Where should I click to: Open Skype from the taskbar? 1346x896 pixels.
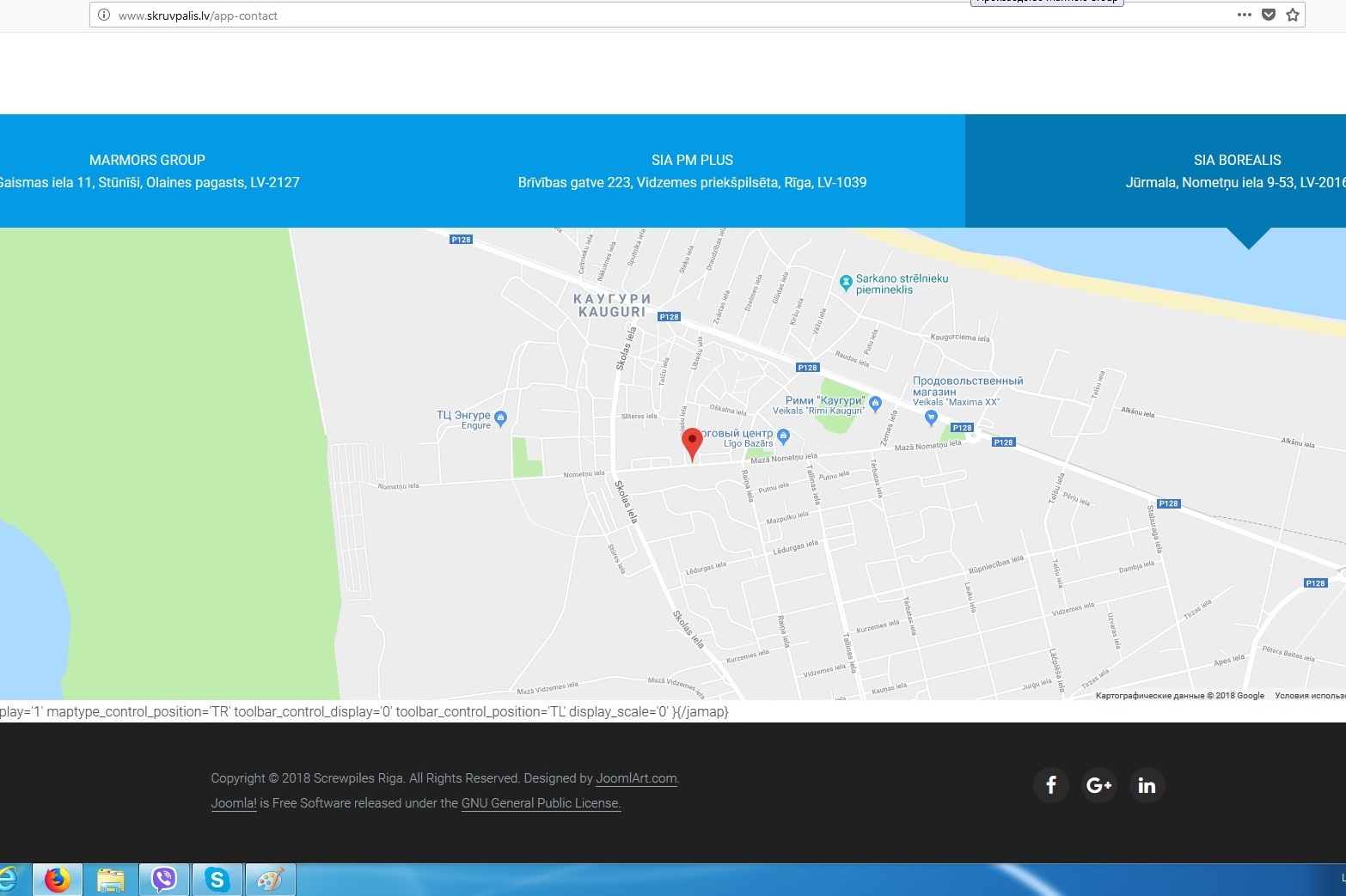[x=217, y=880]
